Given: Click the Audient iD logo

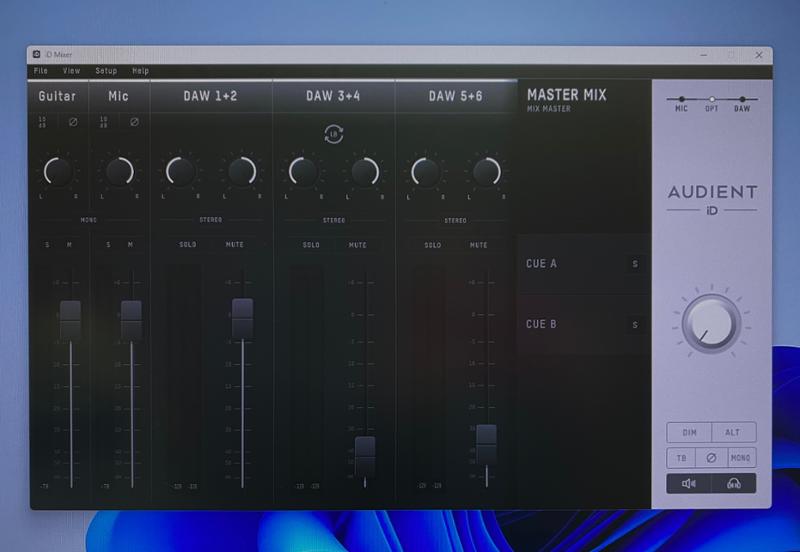Looking at the screenshot, I should pyautogui.click(x=712, y=199).
